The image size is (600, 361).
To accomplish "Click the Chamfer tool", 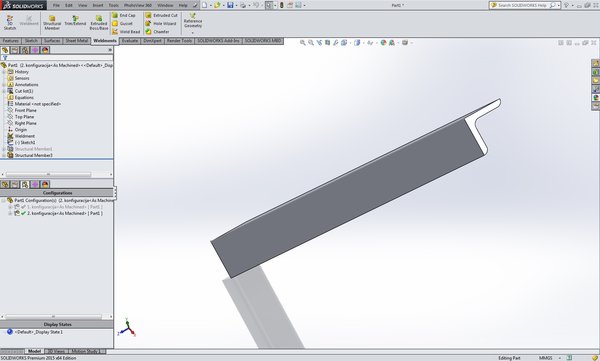I will click(157, 32).
